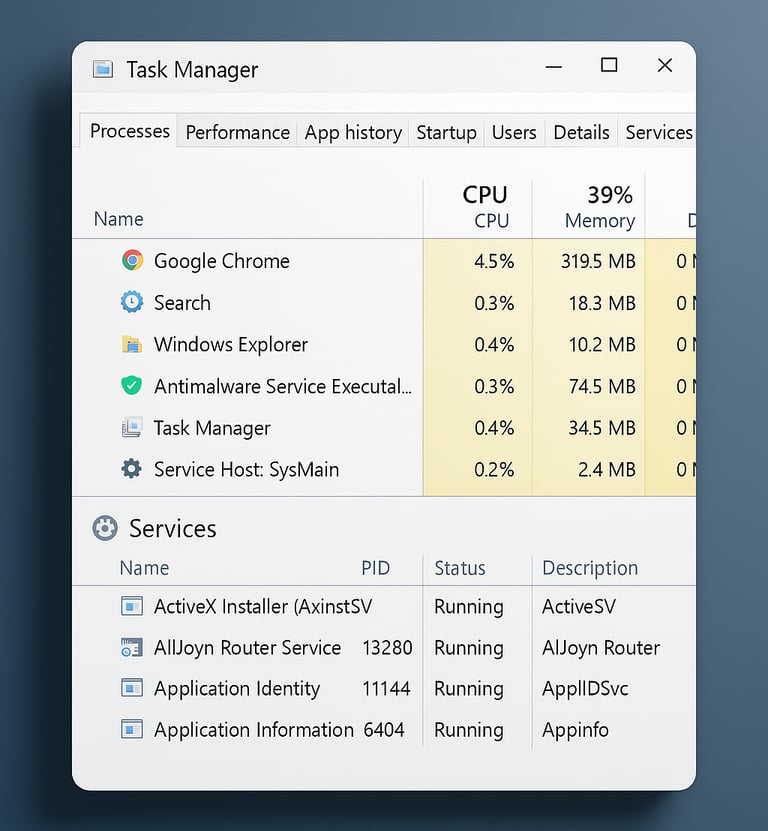Screen dimensions: 768x831
Task: Switch to the Users tab
Action: (x=514, y=132)
